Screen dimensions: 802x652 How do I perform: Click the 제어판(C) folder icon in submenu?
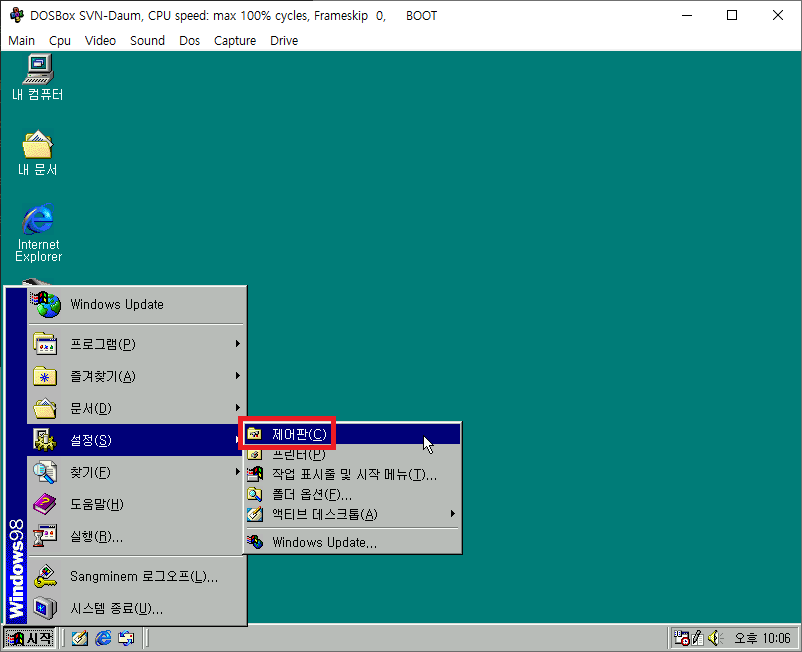click(255, 434)
